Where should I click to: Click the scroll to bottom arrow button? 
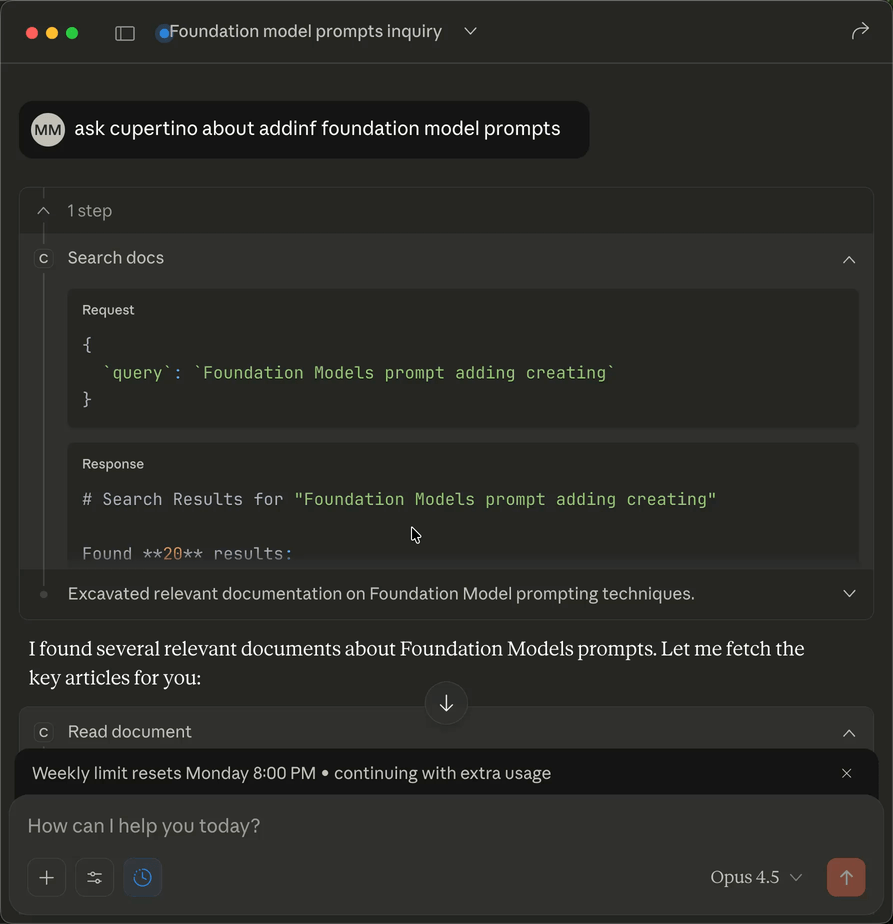(x=446, y=703)
